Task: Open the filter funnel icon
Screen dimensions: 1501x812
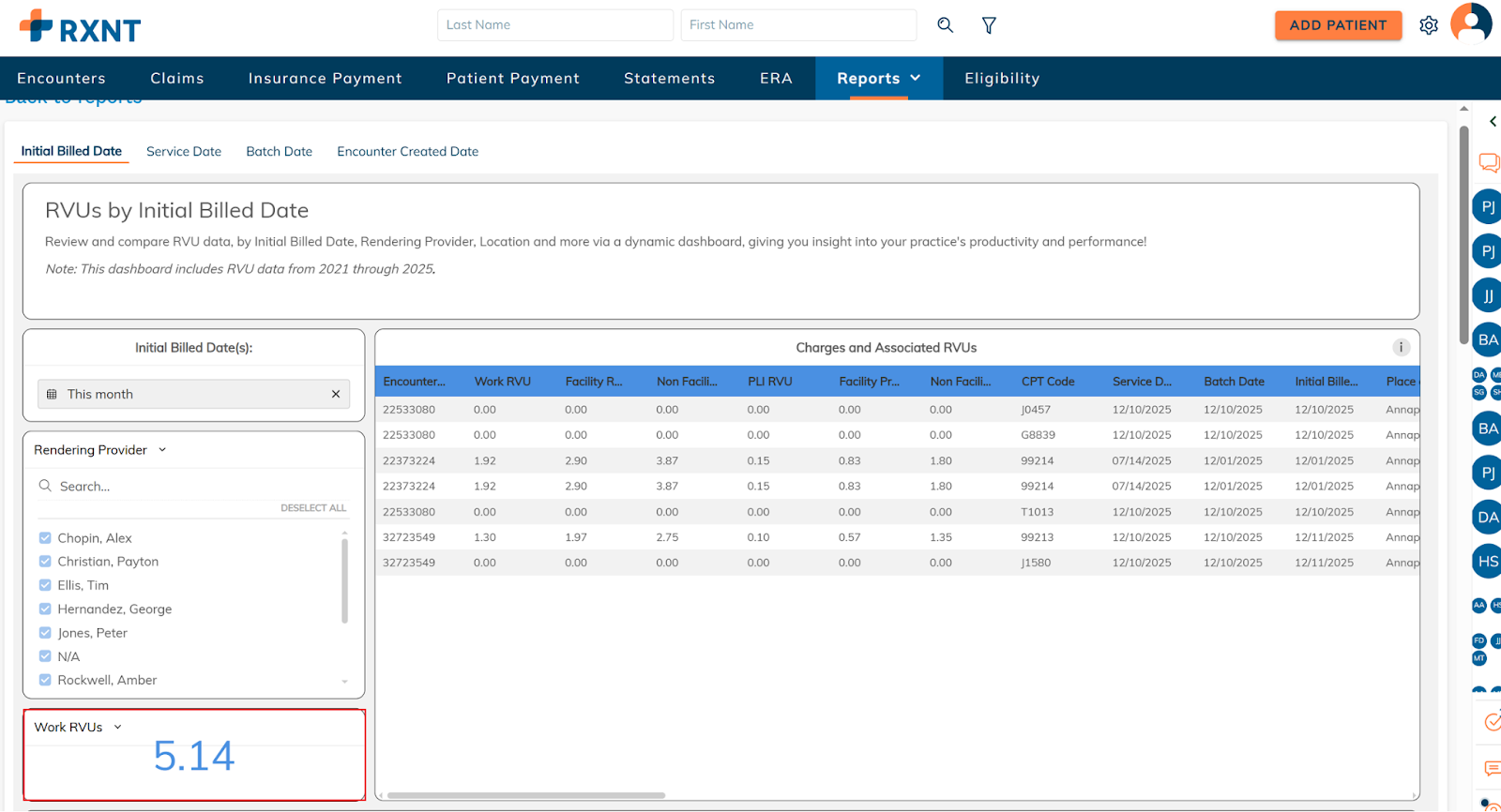Action: pyautogui.click(x=989, y=25)
